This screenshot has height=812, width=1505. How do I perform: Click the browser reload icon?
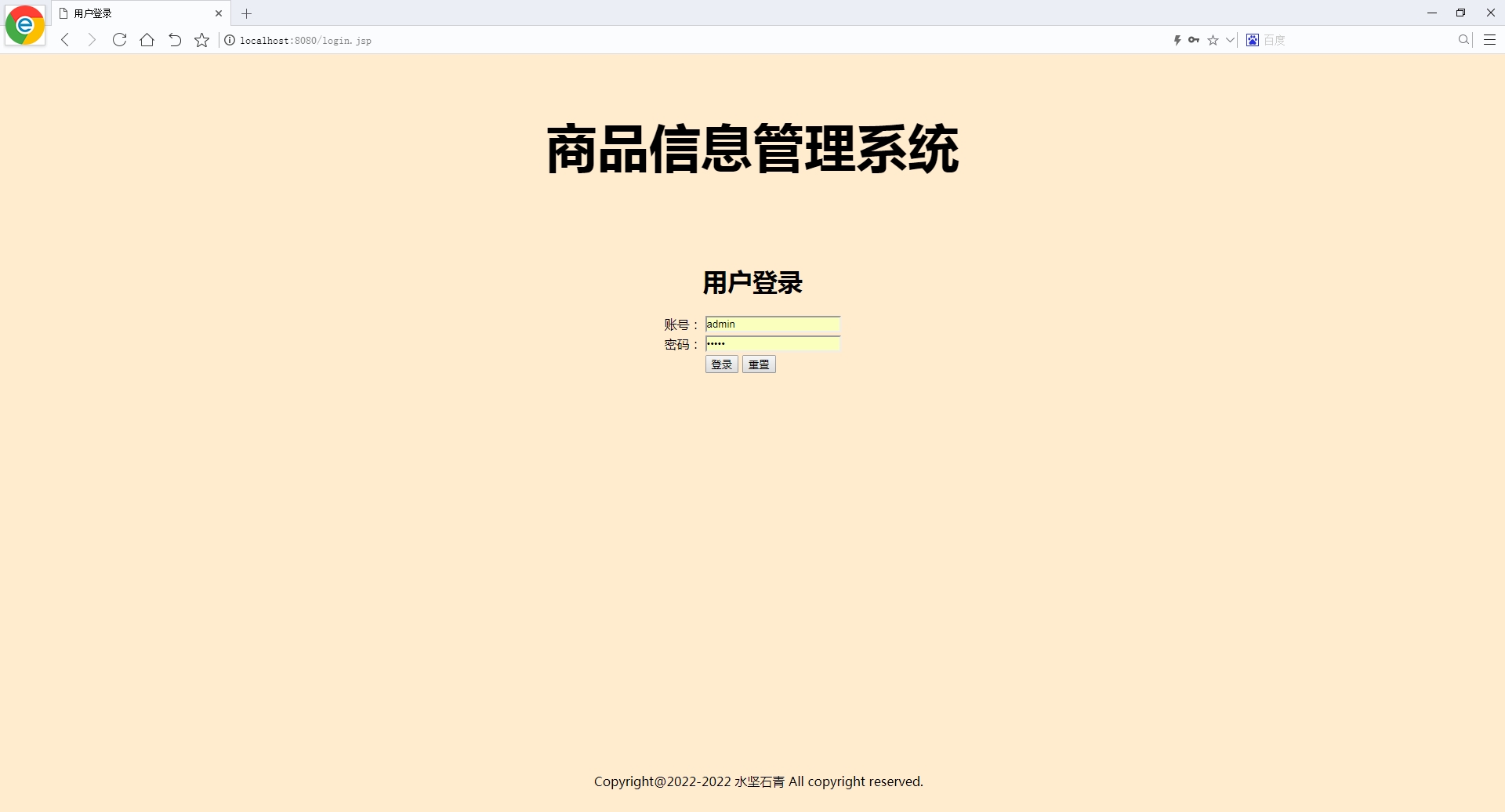coord(119,40)
